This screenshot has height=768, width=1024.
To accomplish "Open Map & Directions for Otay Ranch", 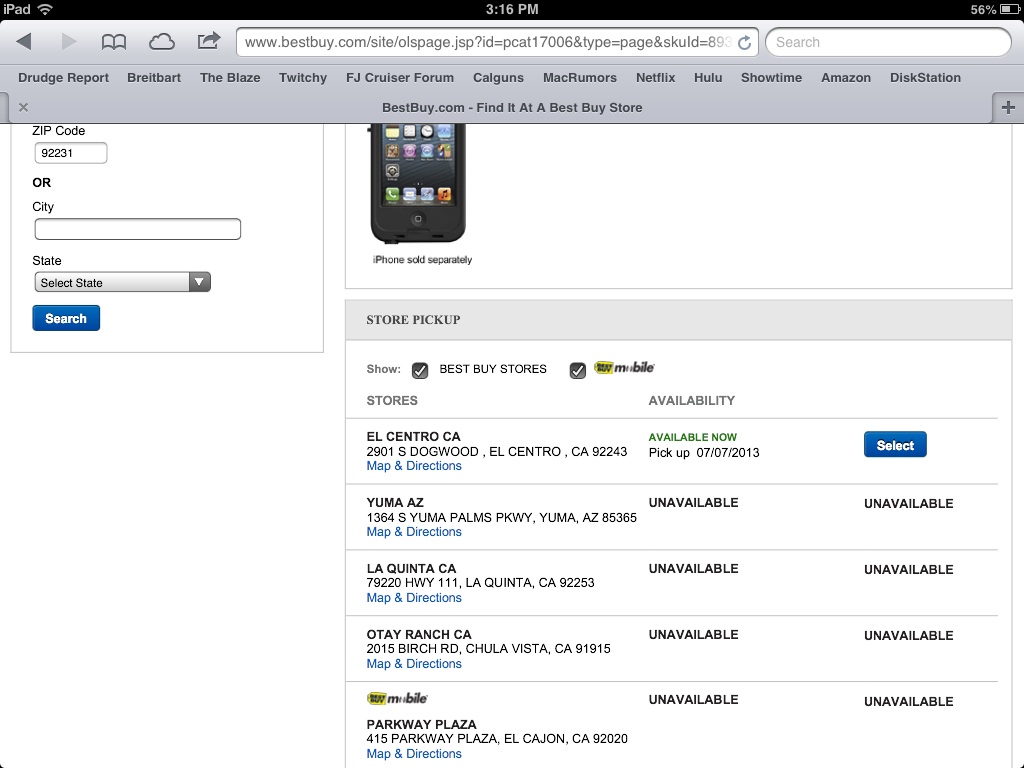I will [x=414, y=664].
